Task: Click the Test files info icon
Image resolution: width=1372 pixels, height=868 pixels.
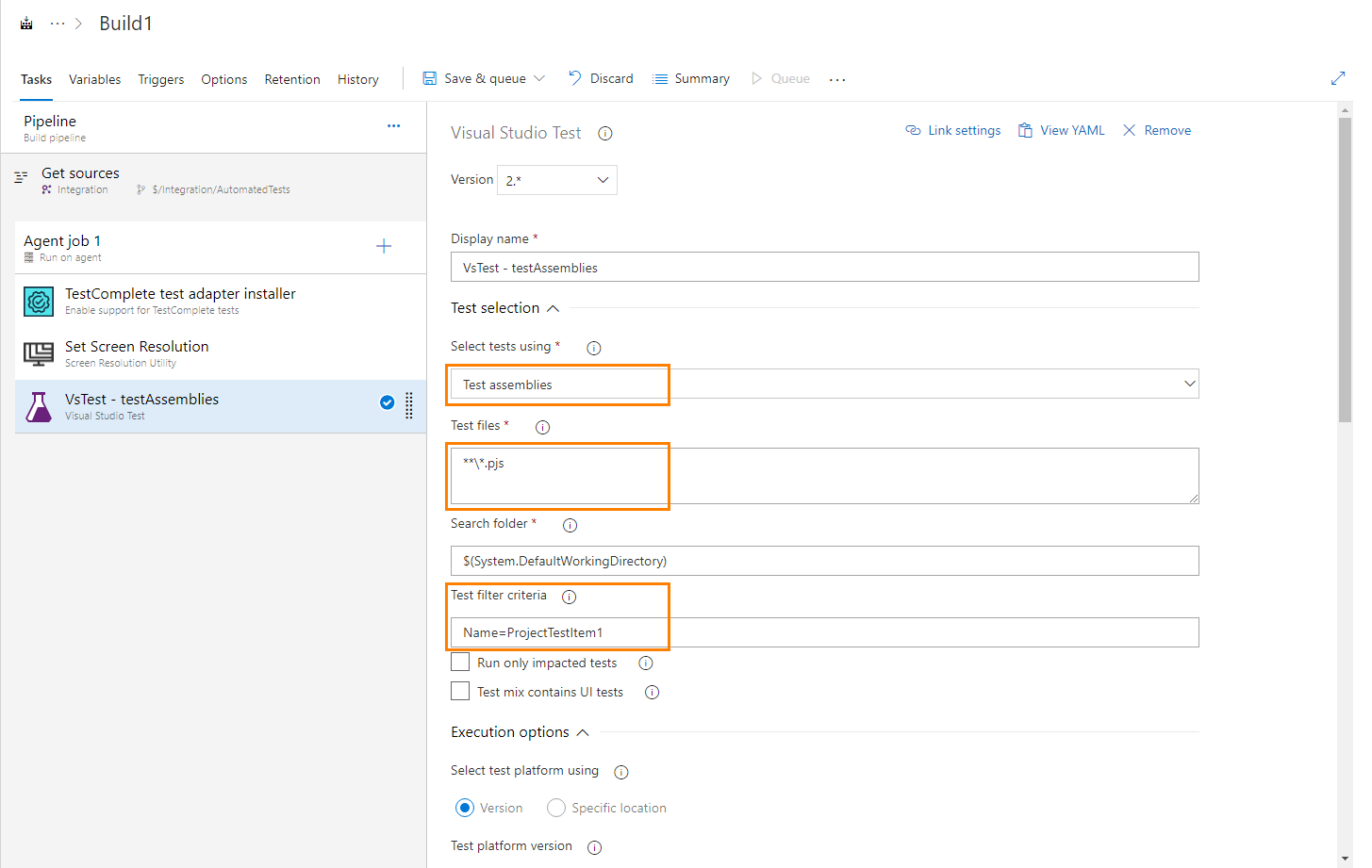Action: point(541,427)
